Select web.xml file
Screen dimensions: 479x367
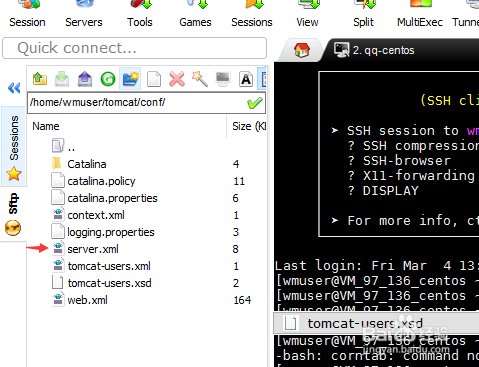click(88, 300)
